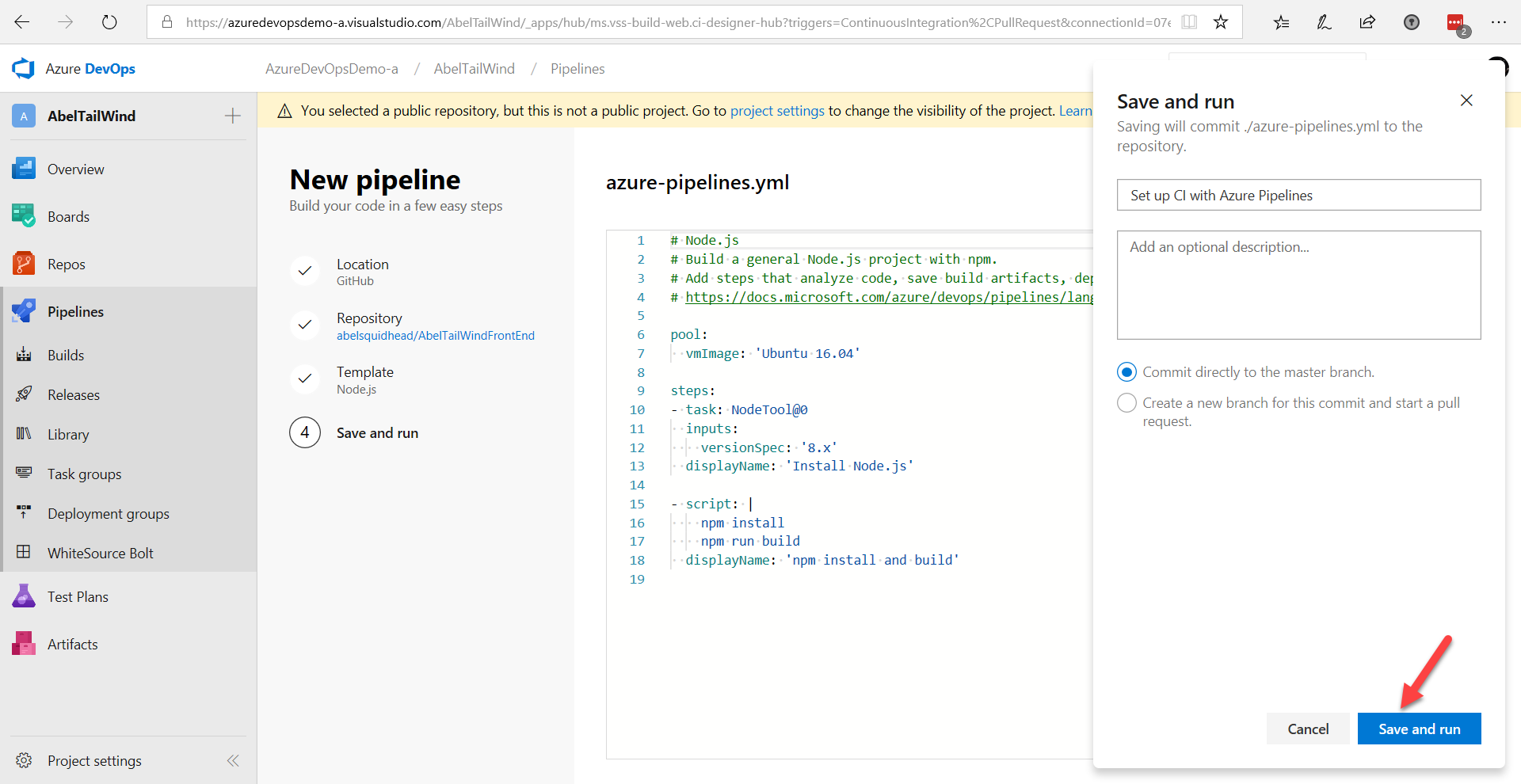Open WhiteSource Bolt menu item
This screenshot has width=1521, height=784.
[x=101, y=553]
